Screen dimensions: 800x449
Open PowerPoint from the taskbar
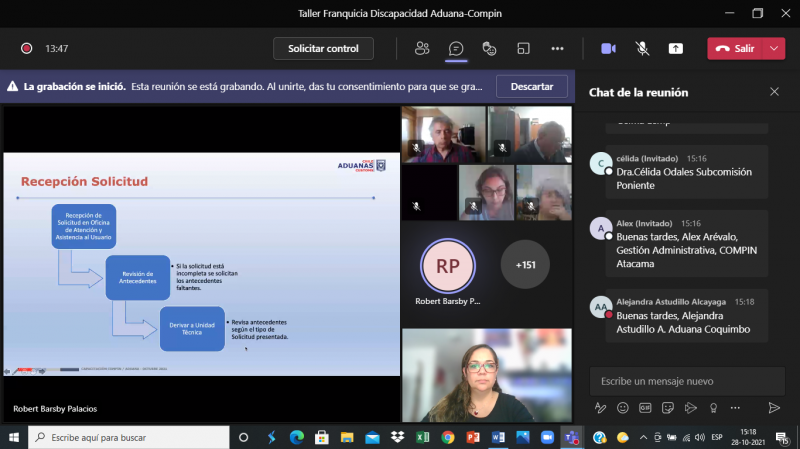pyautogui.click(x=473, y=437)
